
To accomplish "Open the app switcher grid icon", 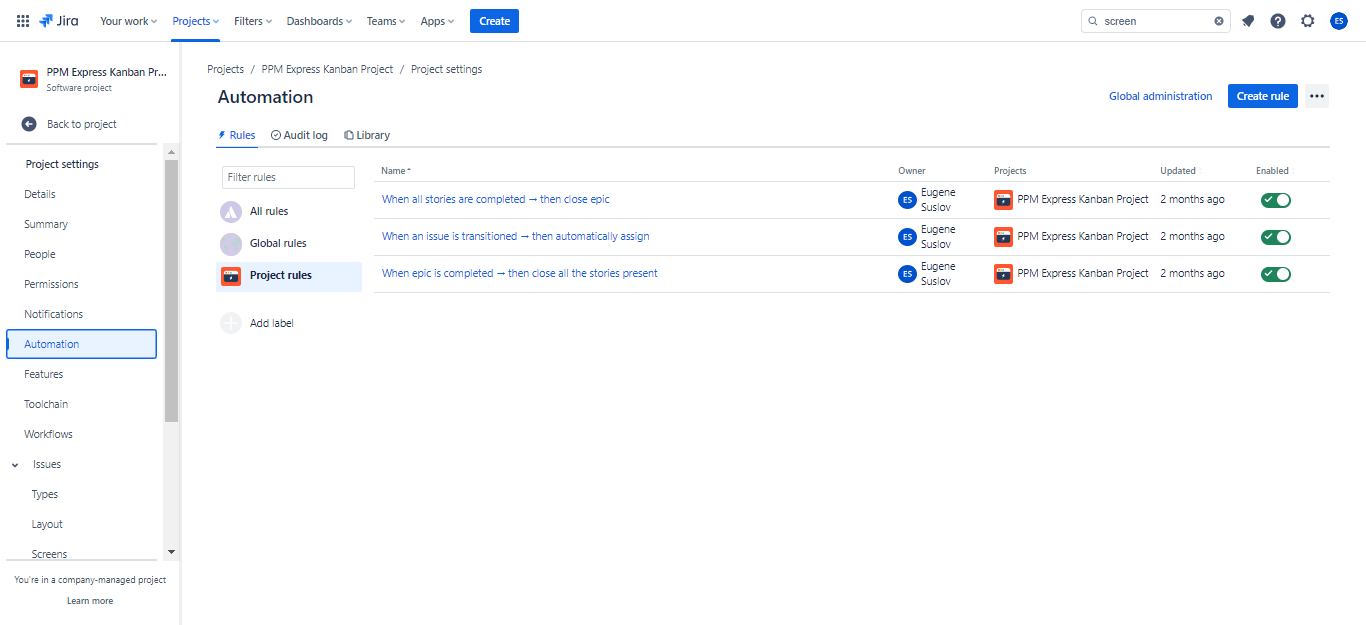I will (23, 21).
